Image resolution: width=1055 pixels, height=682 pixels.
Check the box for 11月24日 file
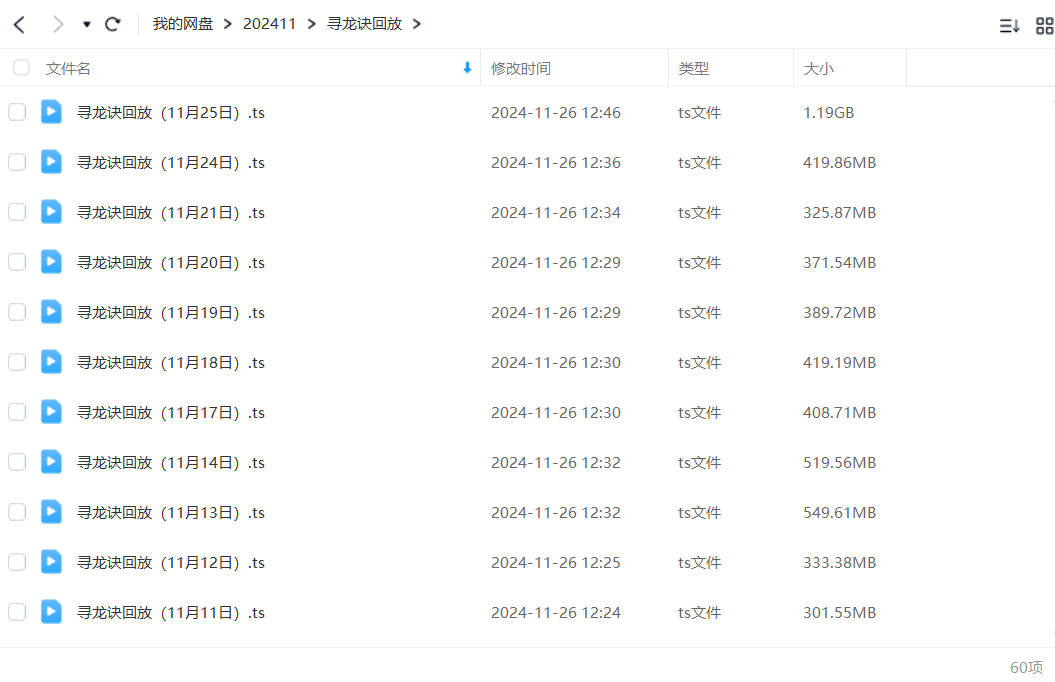(17, 162)
